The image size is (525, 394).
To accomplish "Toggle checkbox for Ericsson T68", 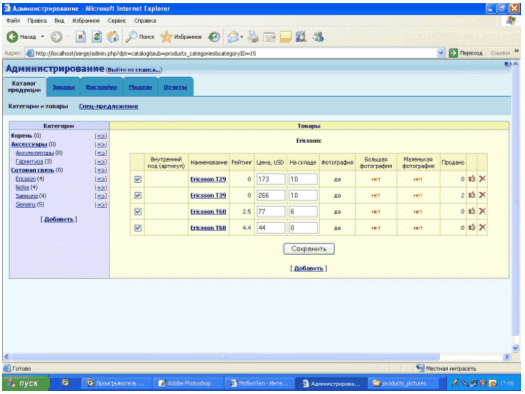I will point(138,228).
